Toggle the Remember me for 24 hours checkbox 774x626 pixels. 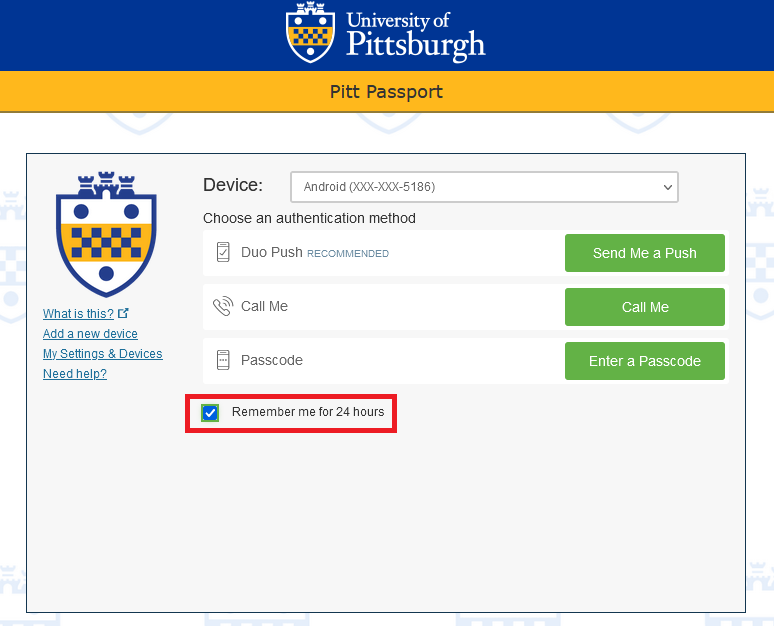tap(210, 412)
